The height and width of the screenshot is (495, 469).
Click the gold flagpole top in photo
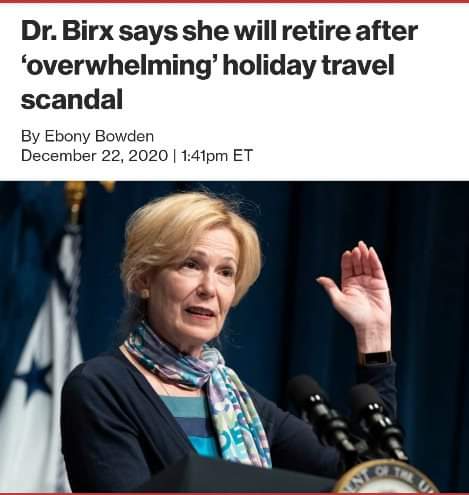point(75,202)
